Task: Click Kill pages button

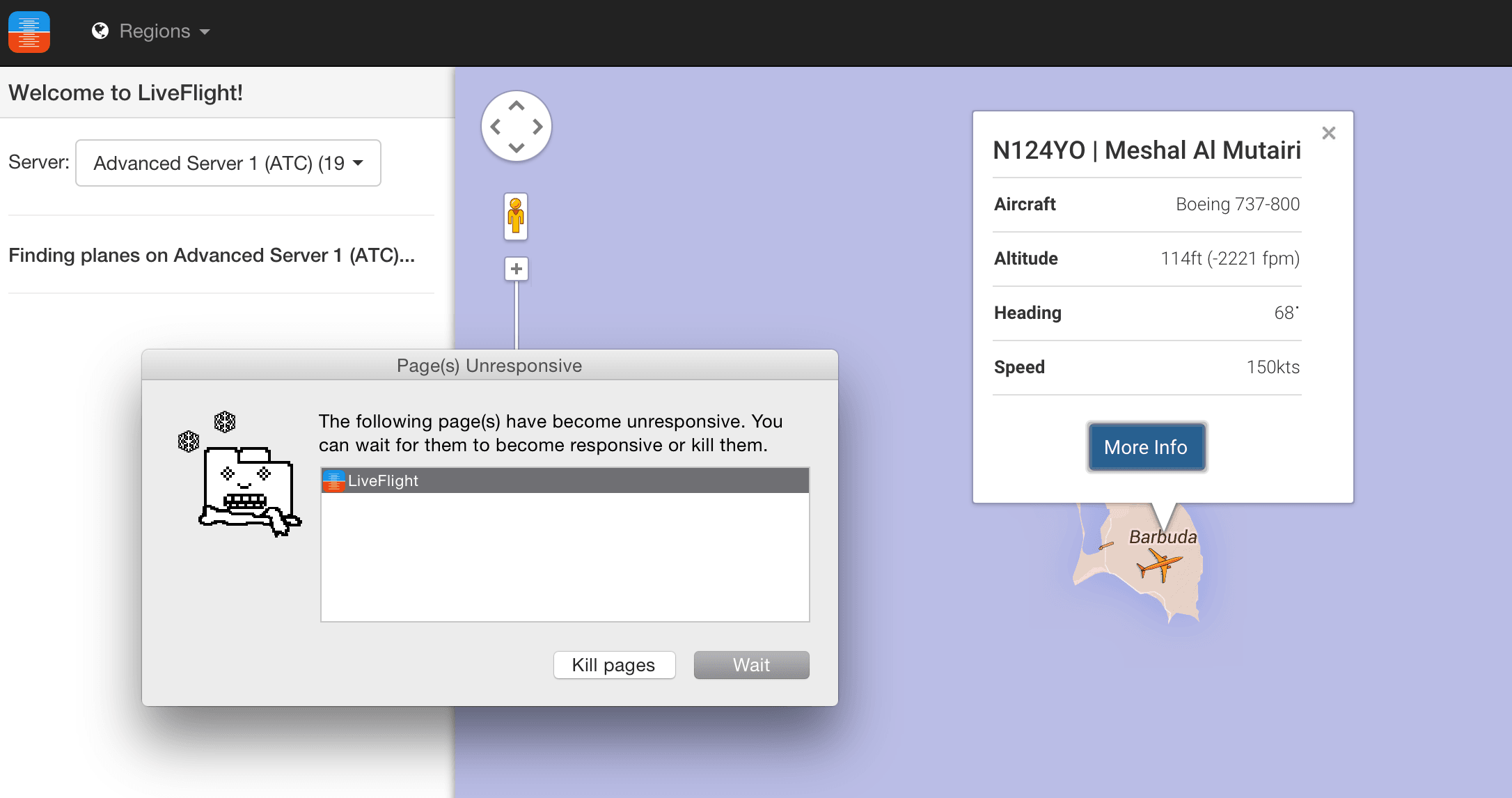Action: click(614, 665)
